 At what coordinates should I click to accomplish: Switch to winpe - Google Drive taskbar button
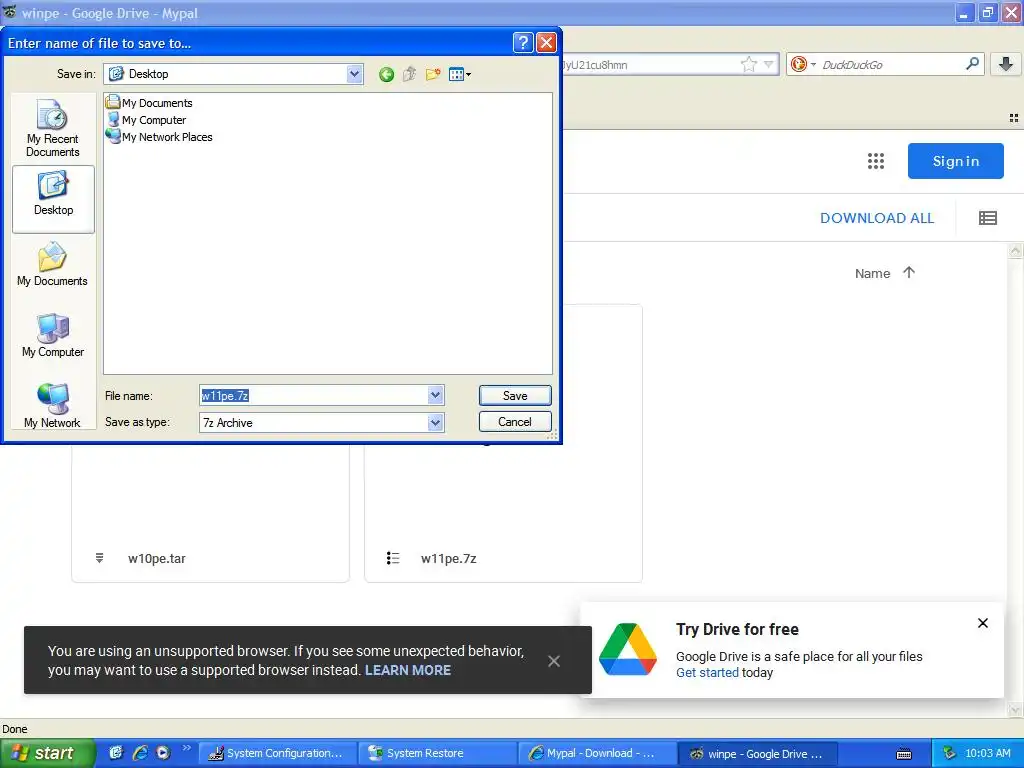coord(758,754)
